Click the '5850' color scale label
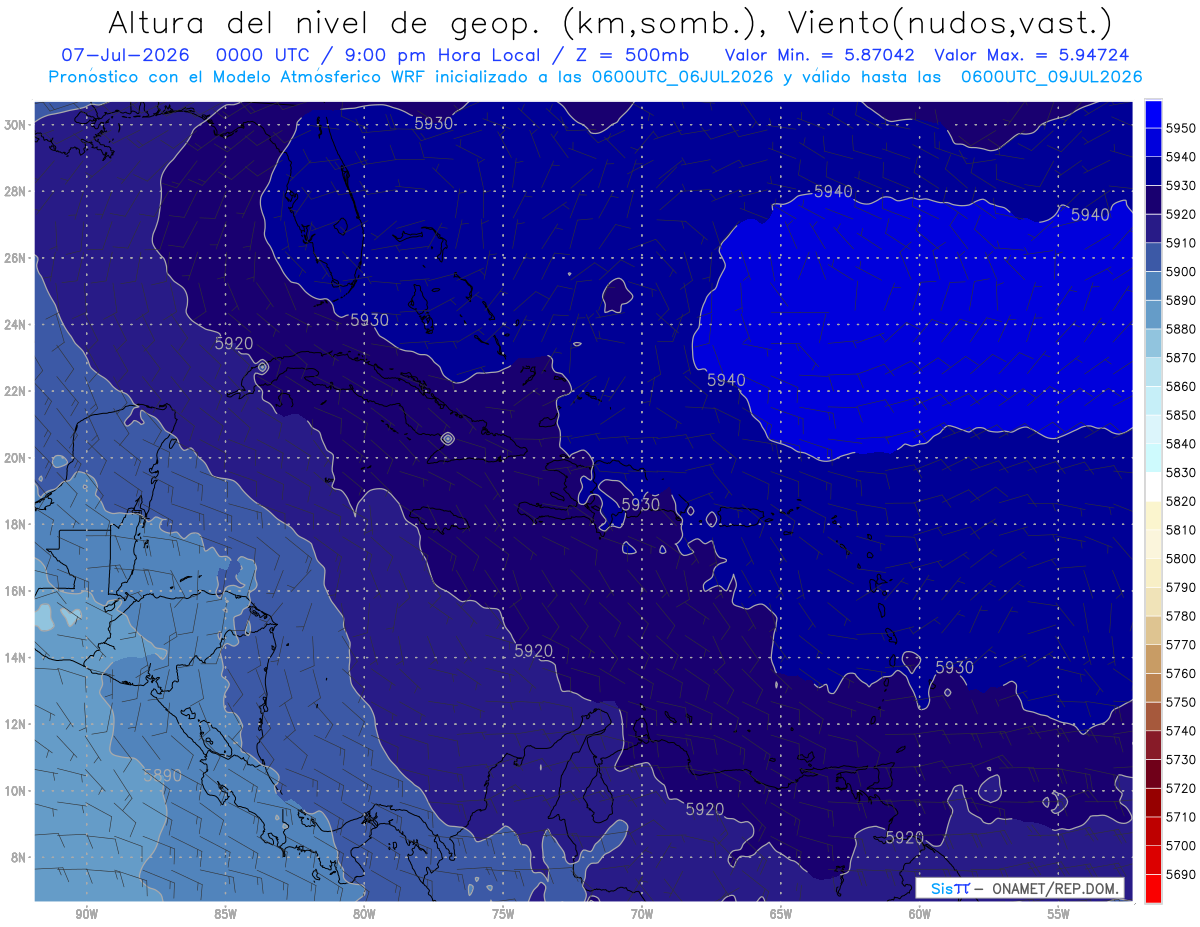 (1180, 415)
